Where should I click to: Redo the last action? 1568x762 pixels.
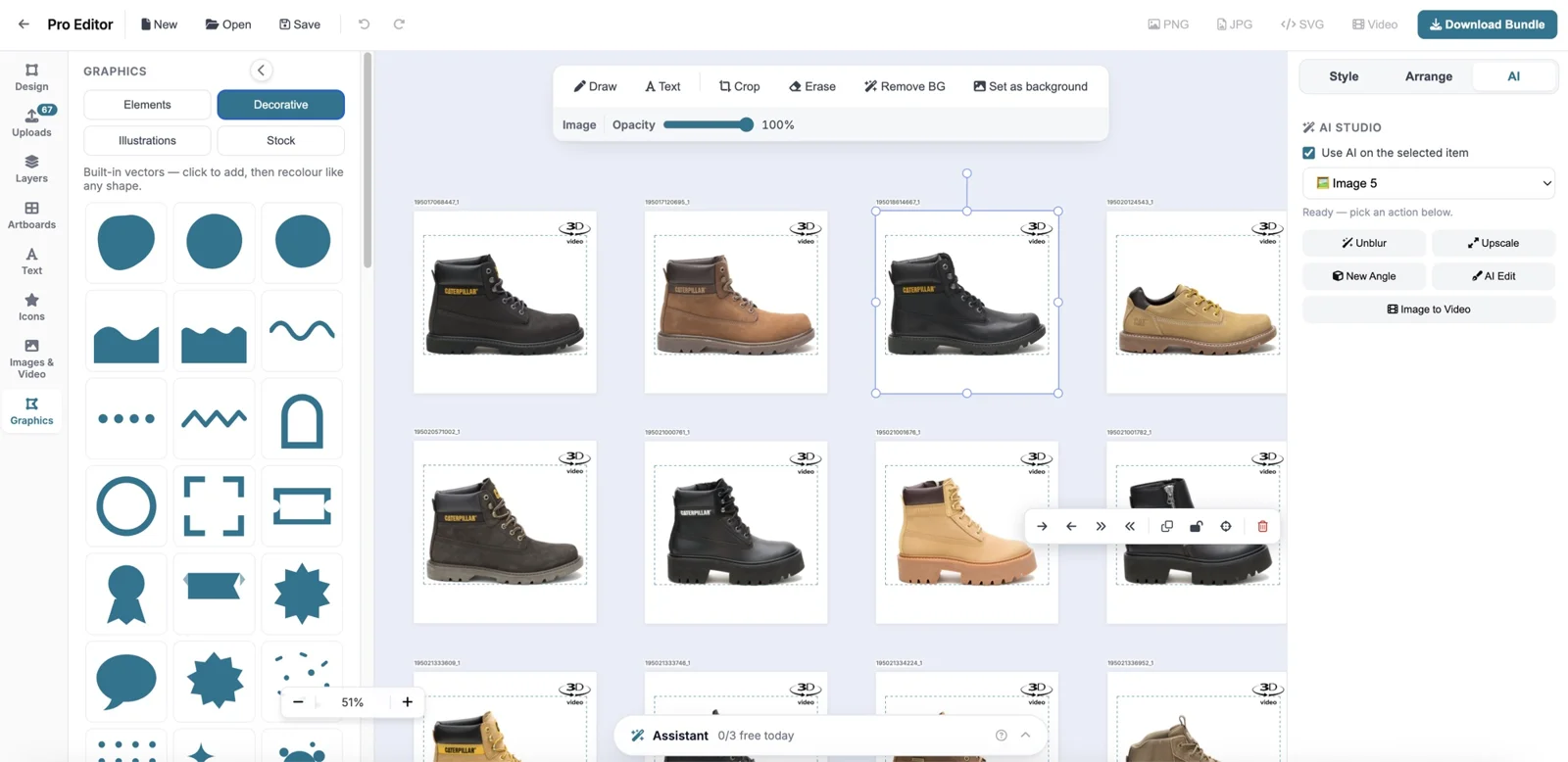tap(399, 24)
